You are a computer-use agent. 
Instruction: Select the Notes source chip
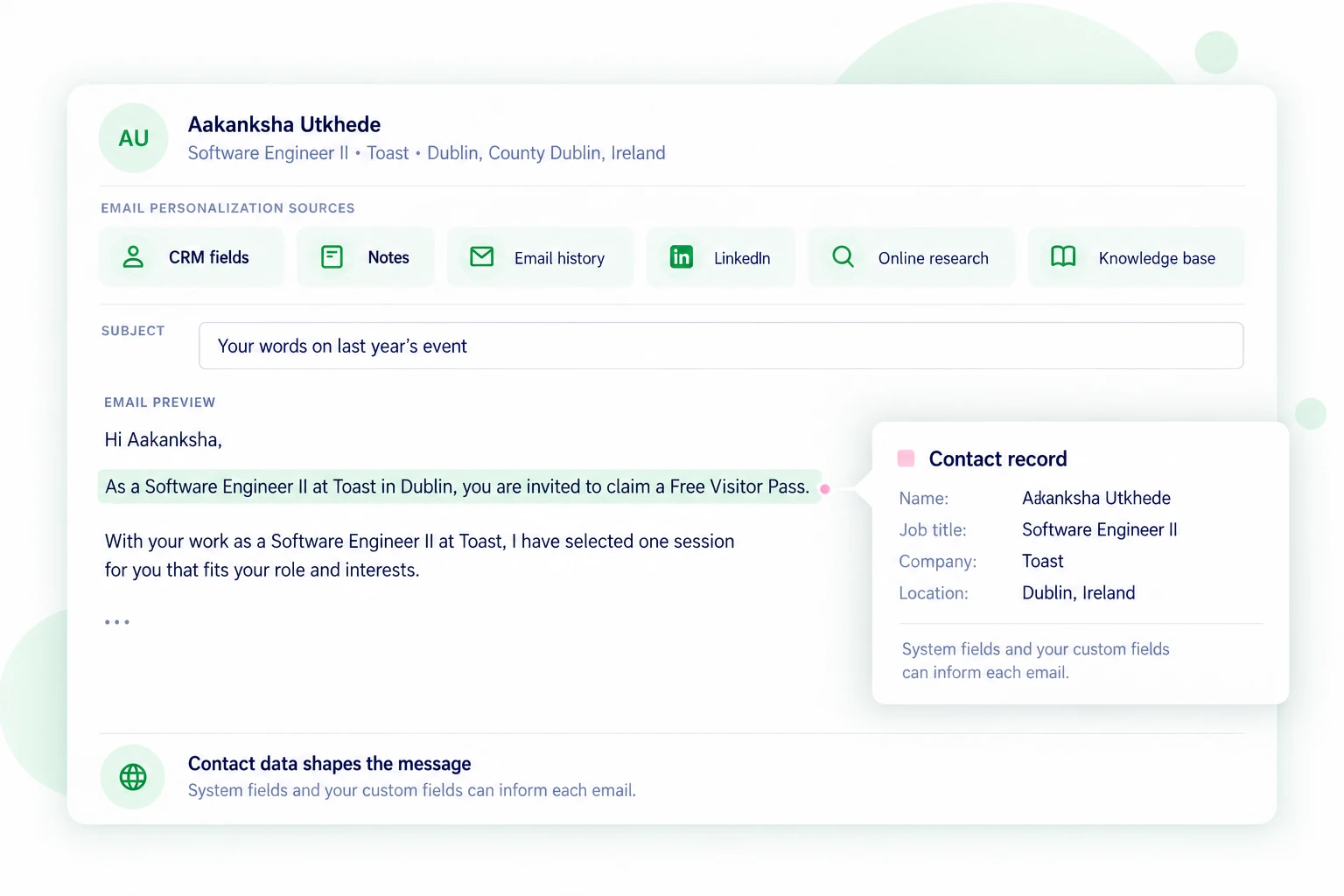click(366, 257)
